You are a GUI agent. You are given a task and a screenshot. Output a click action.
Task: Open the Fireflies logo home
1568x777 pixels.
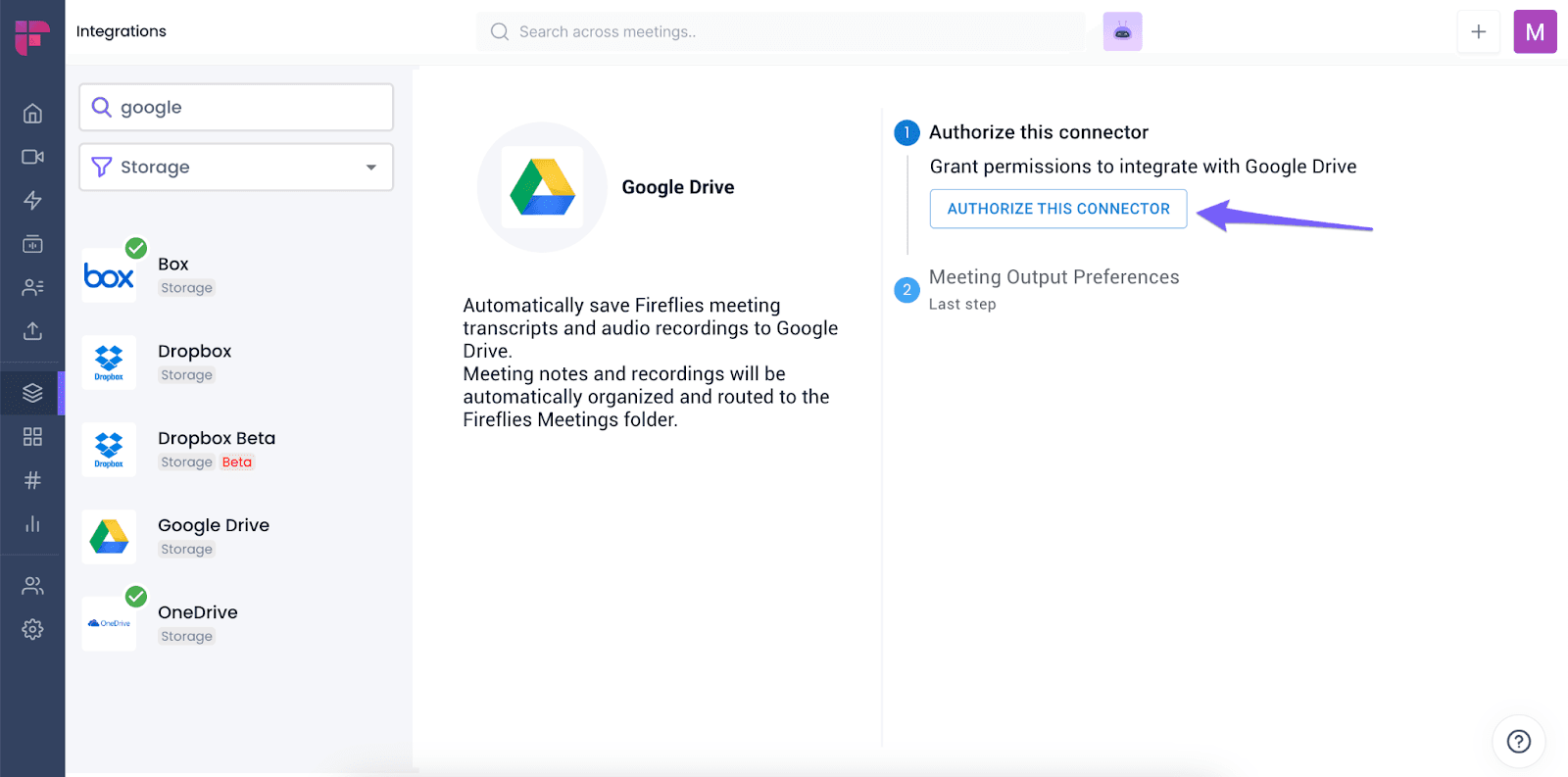click(32, 37)
